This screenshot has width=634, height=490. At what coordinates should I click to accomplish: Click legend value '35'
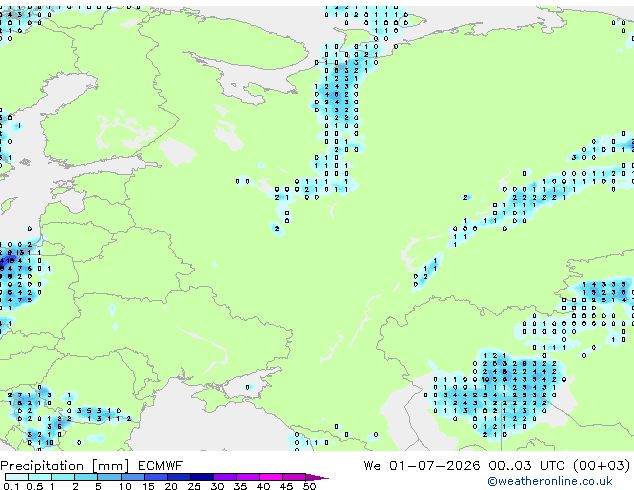(240, 486)
